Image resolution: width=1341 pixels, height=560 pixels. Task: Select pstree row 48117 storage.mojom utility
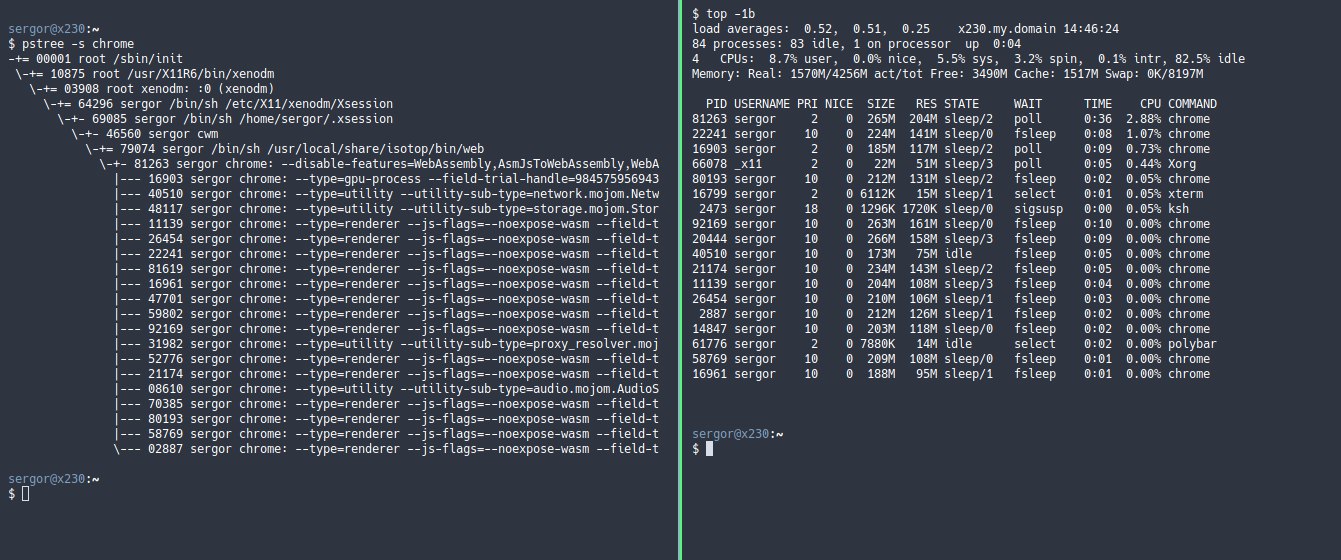click(385, 209)
